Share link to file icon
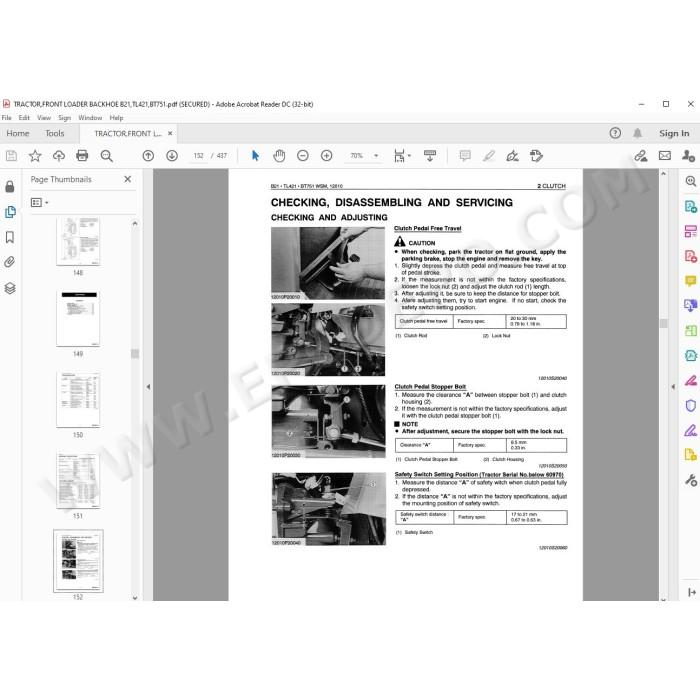Viewport: 700px width, 700px height. coord(641,156)
